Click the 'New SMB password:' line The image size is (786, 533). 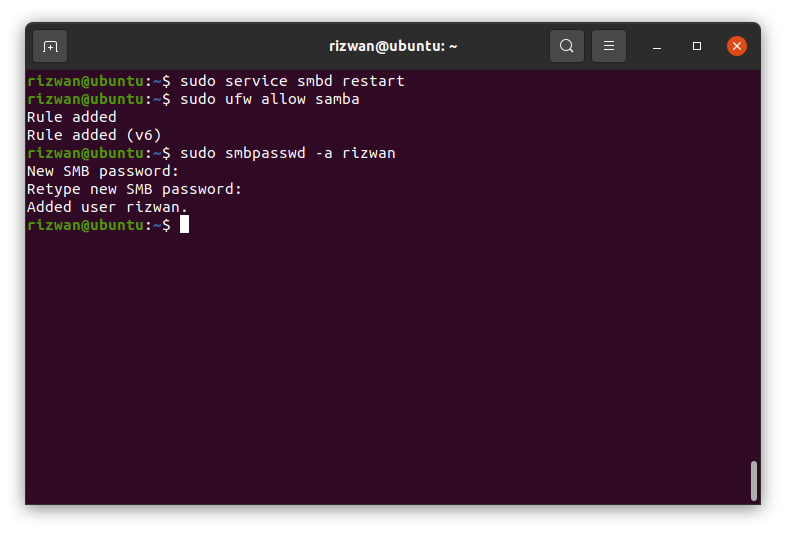pos(103,171)
